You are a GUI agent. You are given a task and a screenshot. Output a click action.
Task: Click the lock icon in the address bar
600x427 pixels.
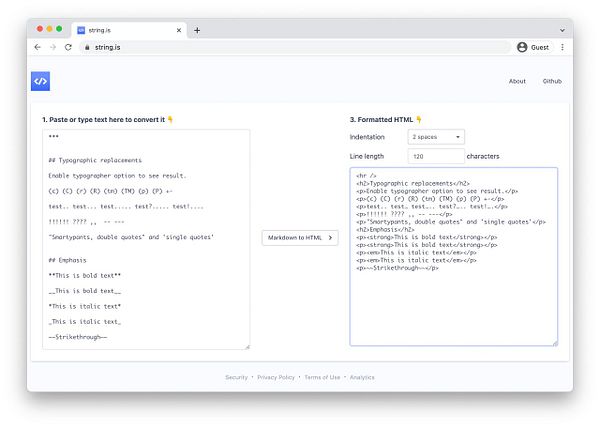point(87,47)
